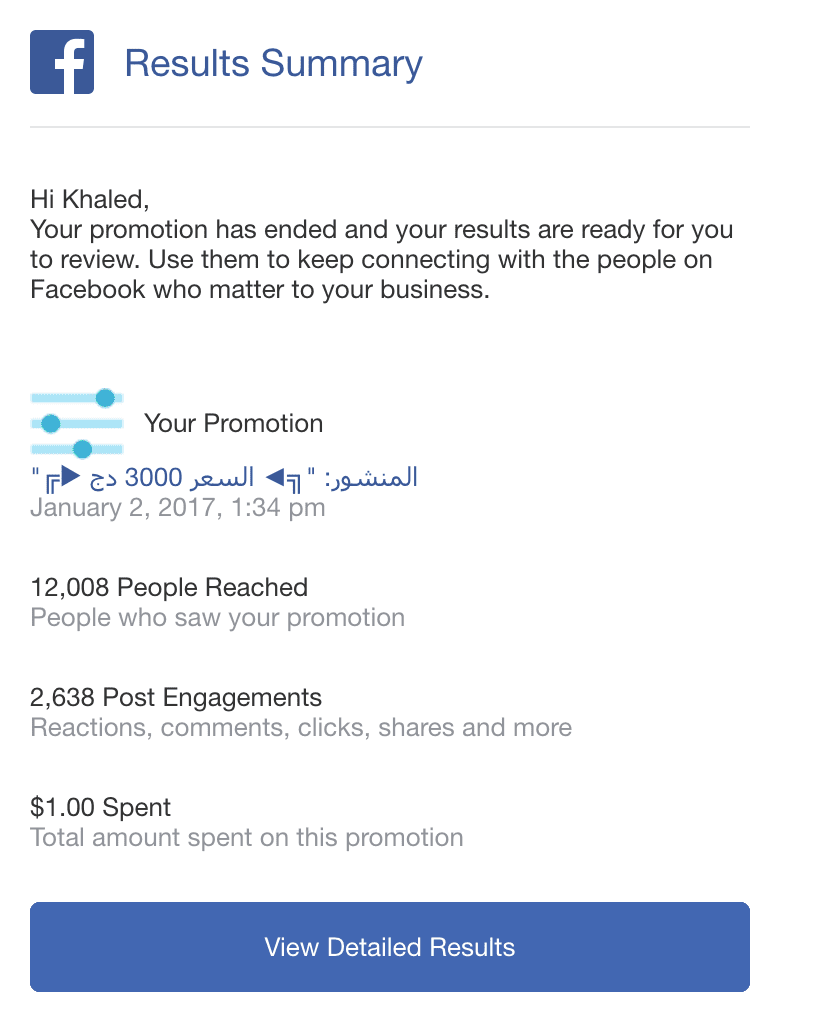This screenshot has width=818, height=1024.
Task: Click the Facebook who matter to your business line
Action: [x=260, y=291]
